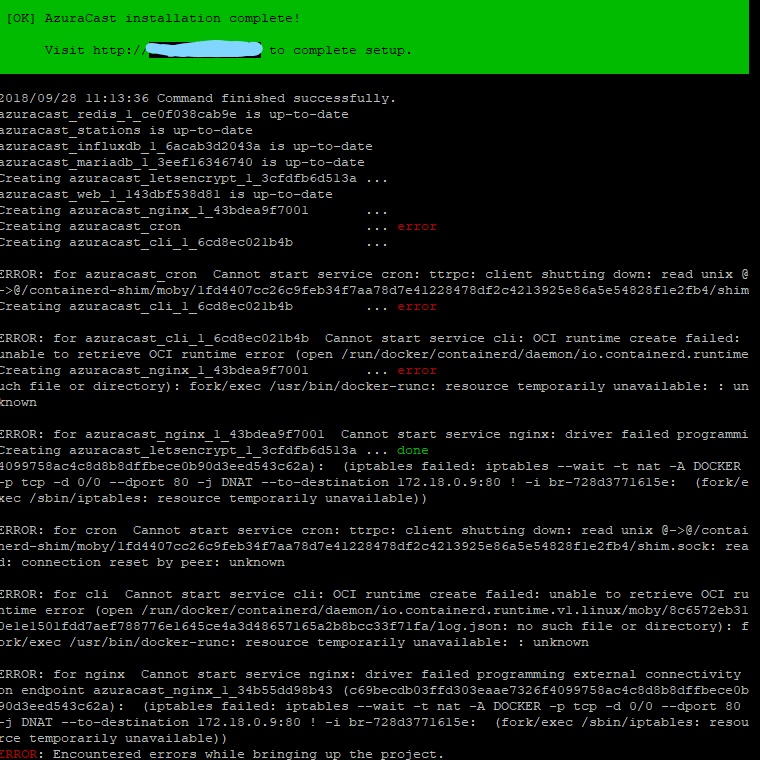The image size is (760, 760).
Task: Click red "error" on the Creating azuracast_cron line
Action: (x=417, y=226)
